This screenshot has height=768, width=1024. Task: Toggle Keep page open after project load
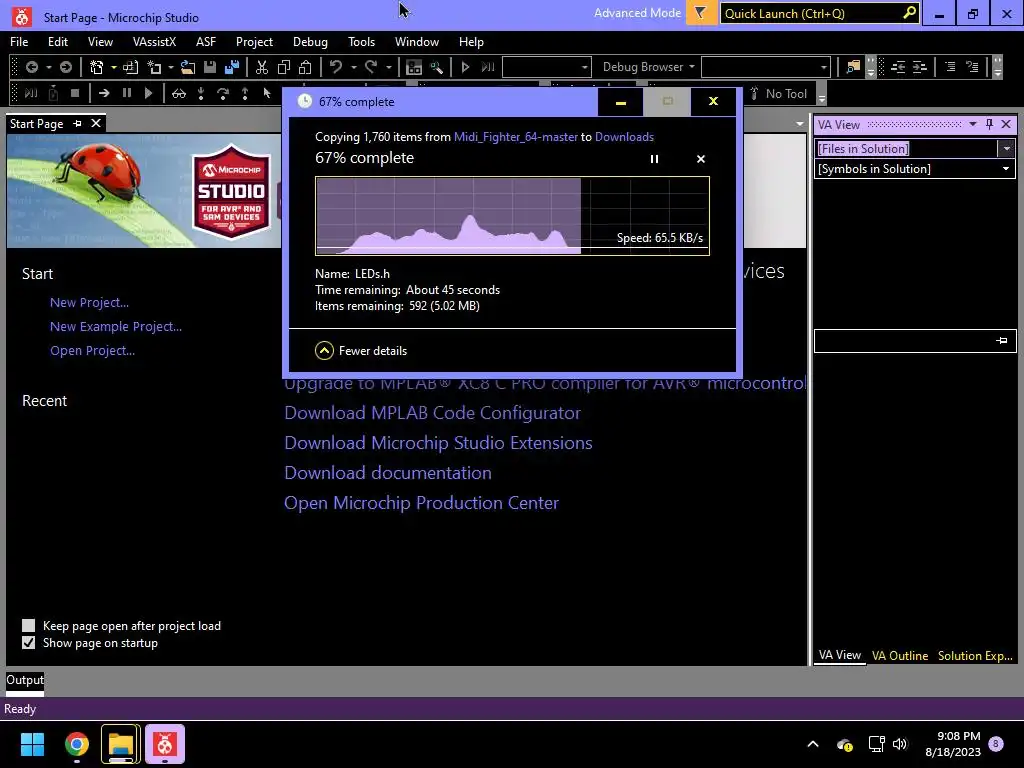click(x=28, y=626)
